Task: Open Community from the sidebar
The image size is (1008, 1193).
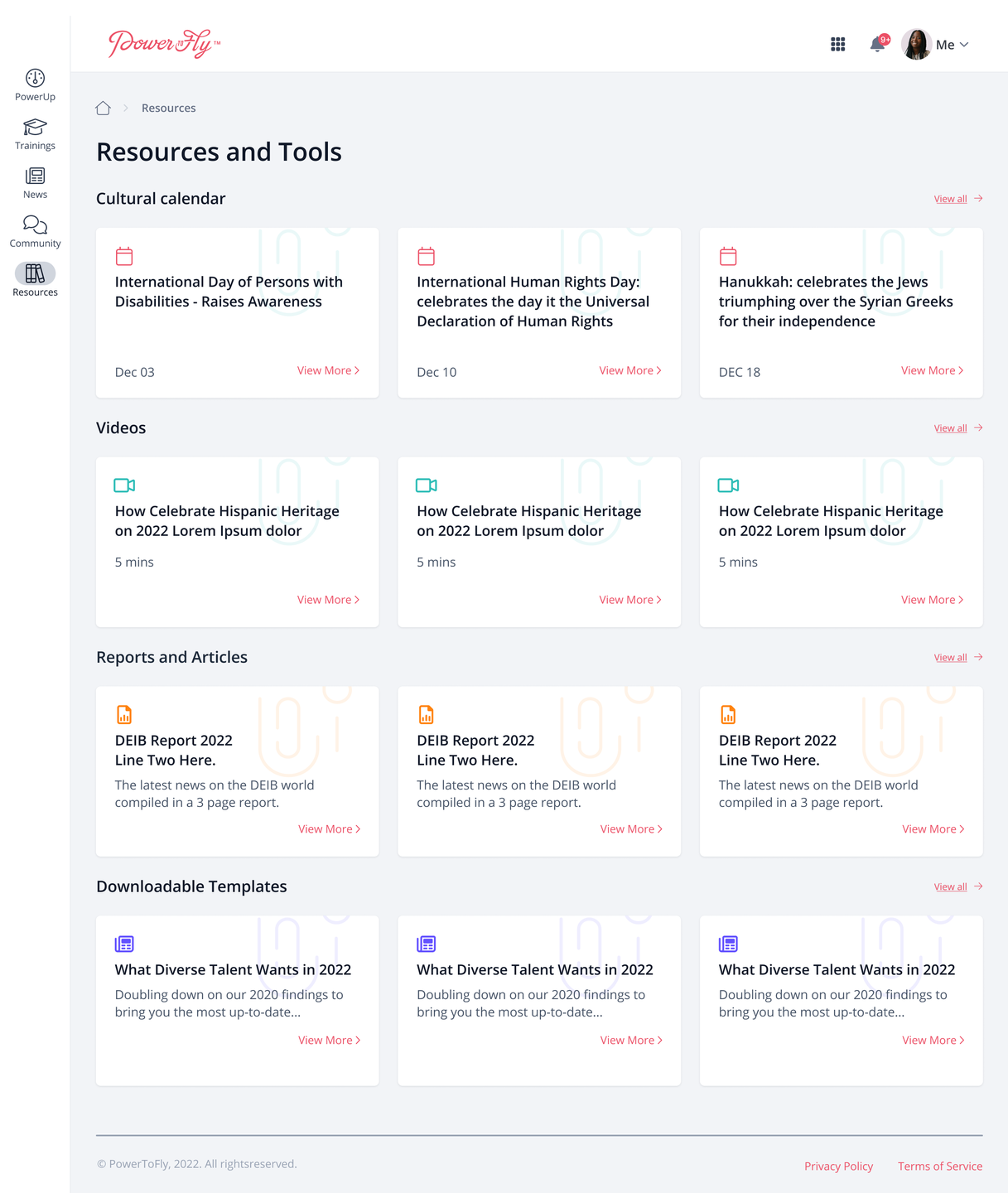Action: [35, 225]
